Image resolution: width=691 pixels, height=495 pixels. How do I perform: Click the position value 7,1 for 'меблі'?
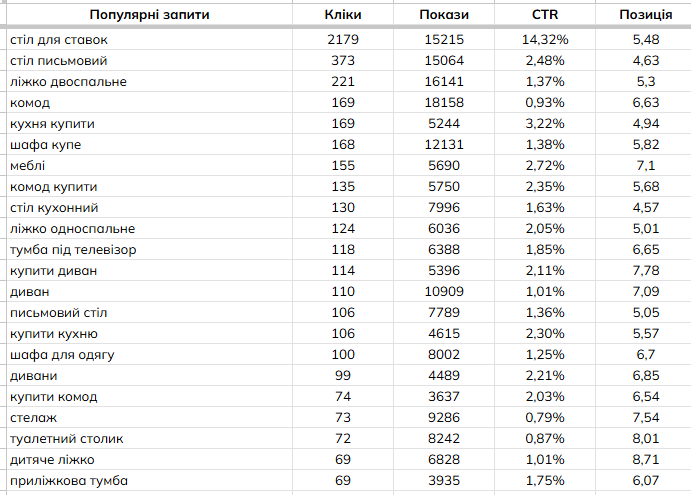[645, 165]
